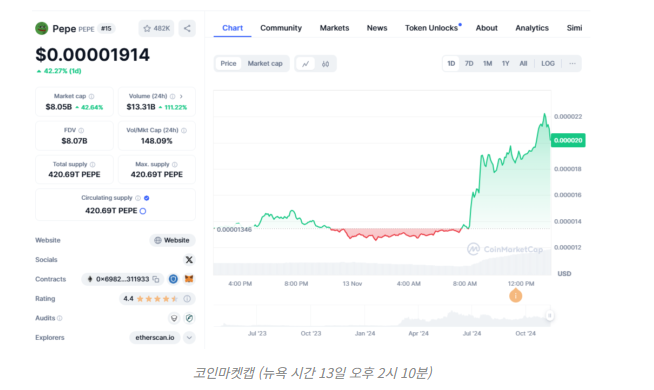Copy the contract address using the copy icon
This screenshot has width=654, height=390.
pos(156,279)
